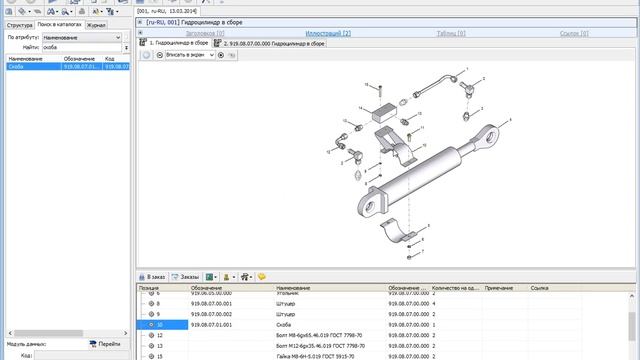Select the '919.08.07.00.002' Штуцер row
This screenshot has height=360, width=640.
(359, 314)
